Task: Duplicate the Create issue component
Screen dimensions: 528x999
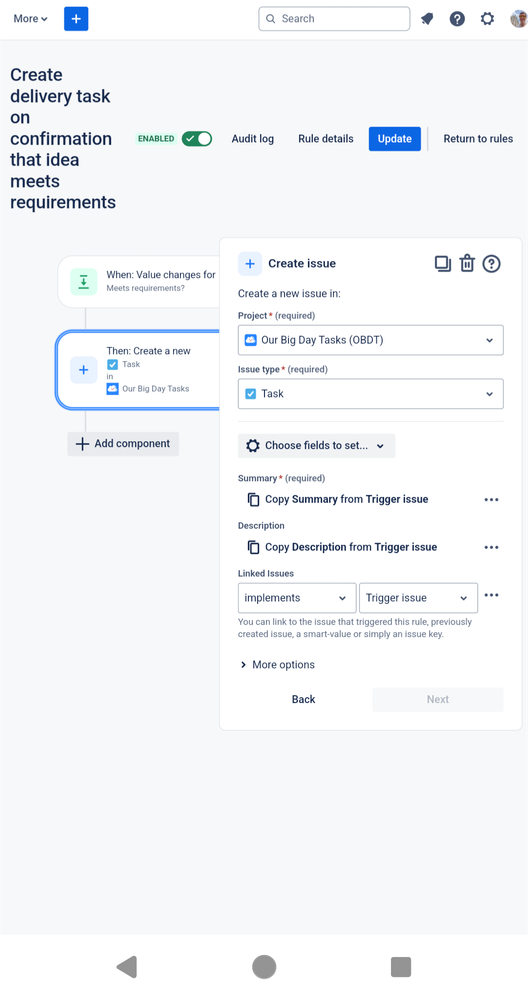Action: [x=443, y=263]
